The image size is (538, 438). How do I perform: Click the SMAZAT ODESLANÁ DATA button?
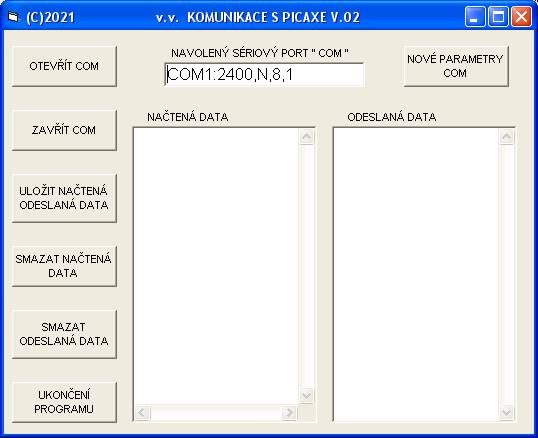click(x=65, y=334)
